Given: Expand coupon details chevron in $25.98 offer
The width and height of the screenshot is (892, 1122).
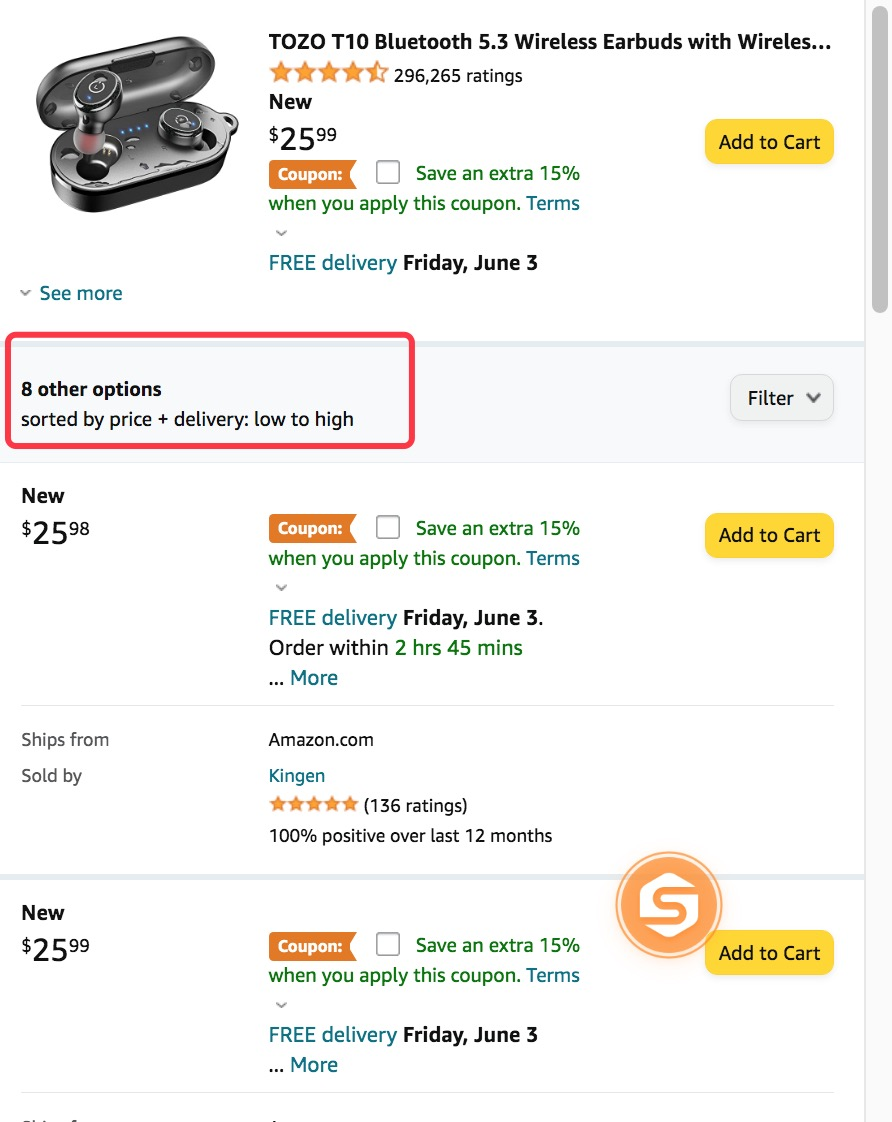Looking at the screenshot, I should coord(281,587).
